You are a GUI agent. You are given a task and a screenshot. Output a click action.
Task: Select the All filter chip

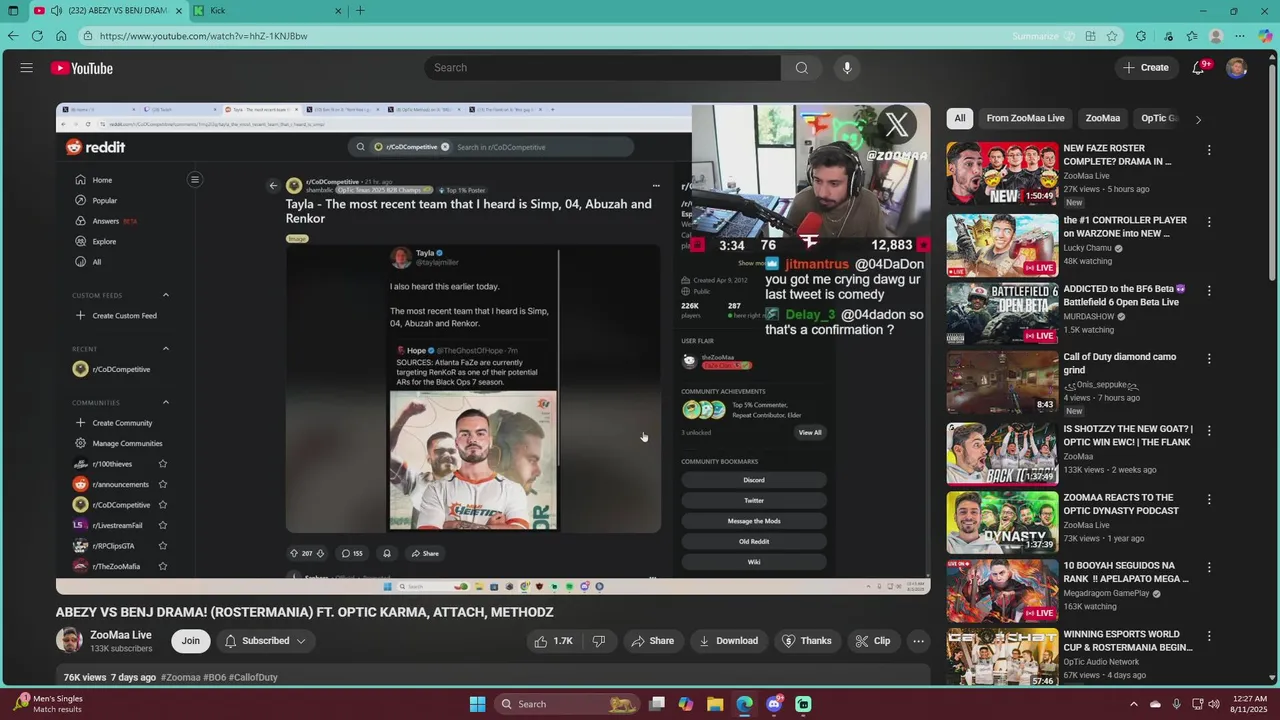point(960,118)
